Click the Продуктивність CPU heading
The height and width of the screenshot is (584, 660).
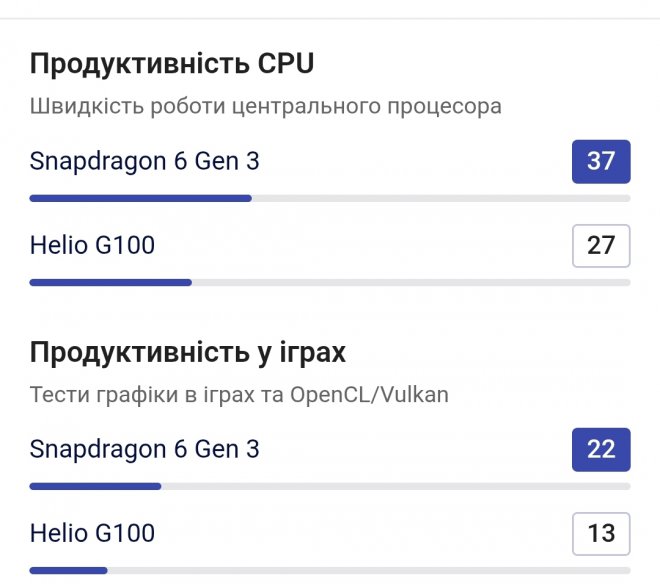tap(171, 64)
